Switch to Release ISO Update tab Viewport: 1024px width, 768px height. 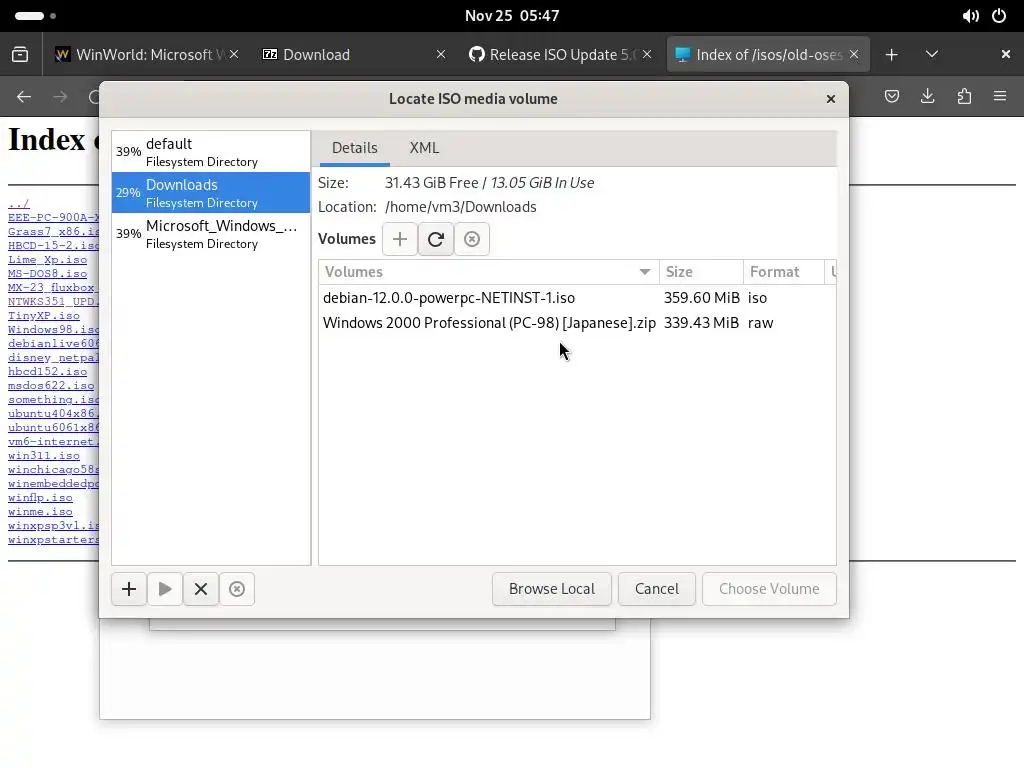click(561, 54)
